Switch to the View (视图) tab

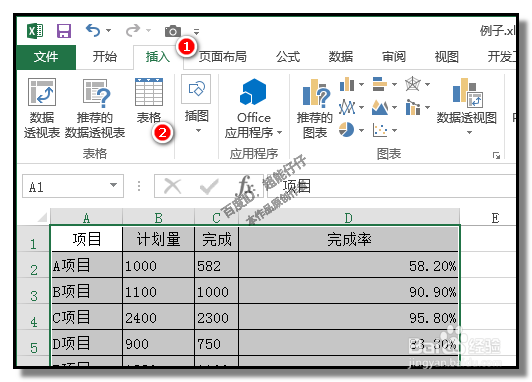[446, 57]
